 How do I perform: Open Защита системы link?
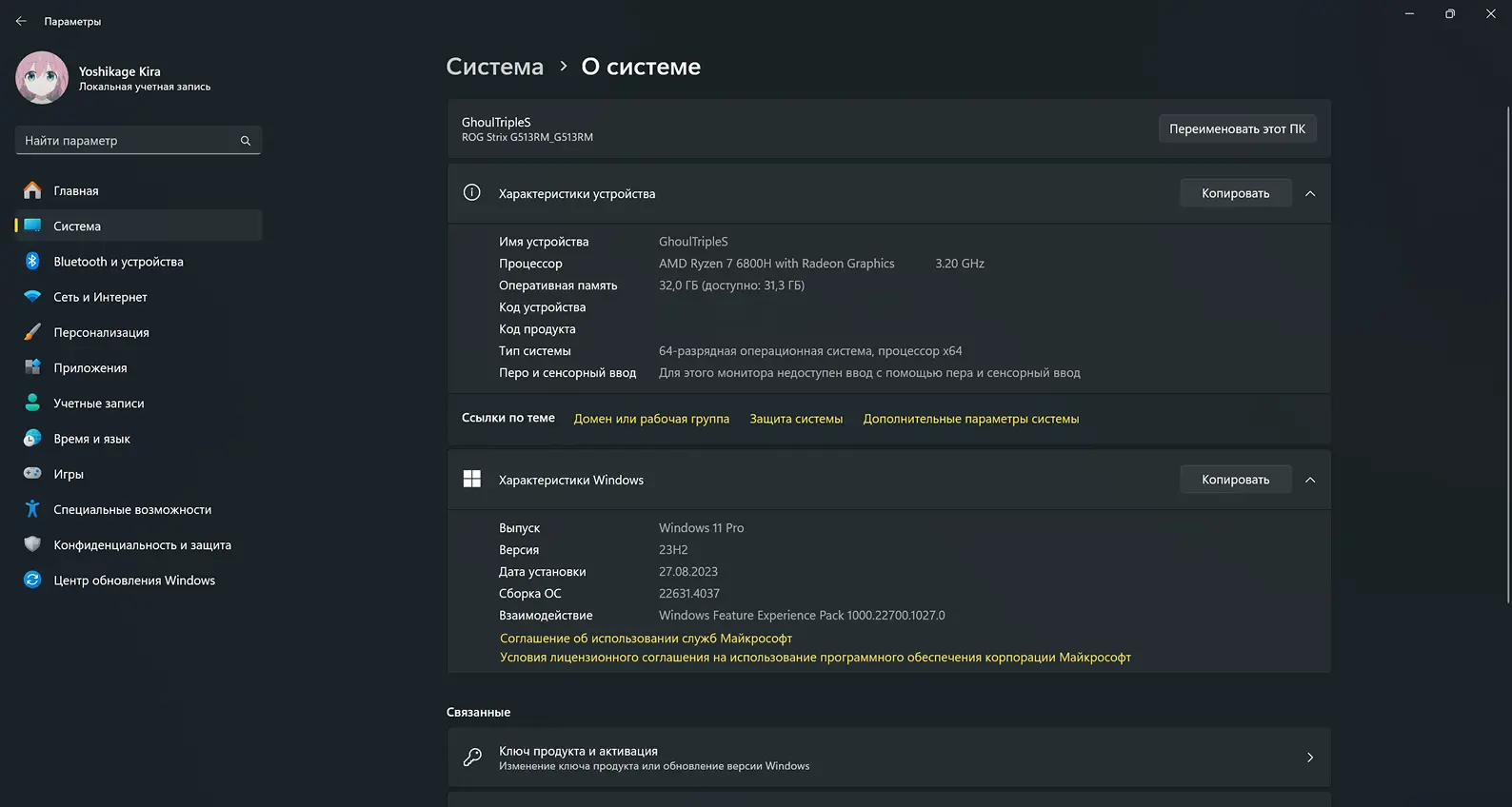point(796,419)
